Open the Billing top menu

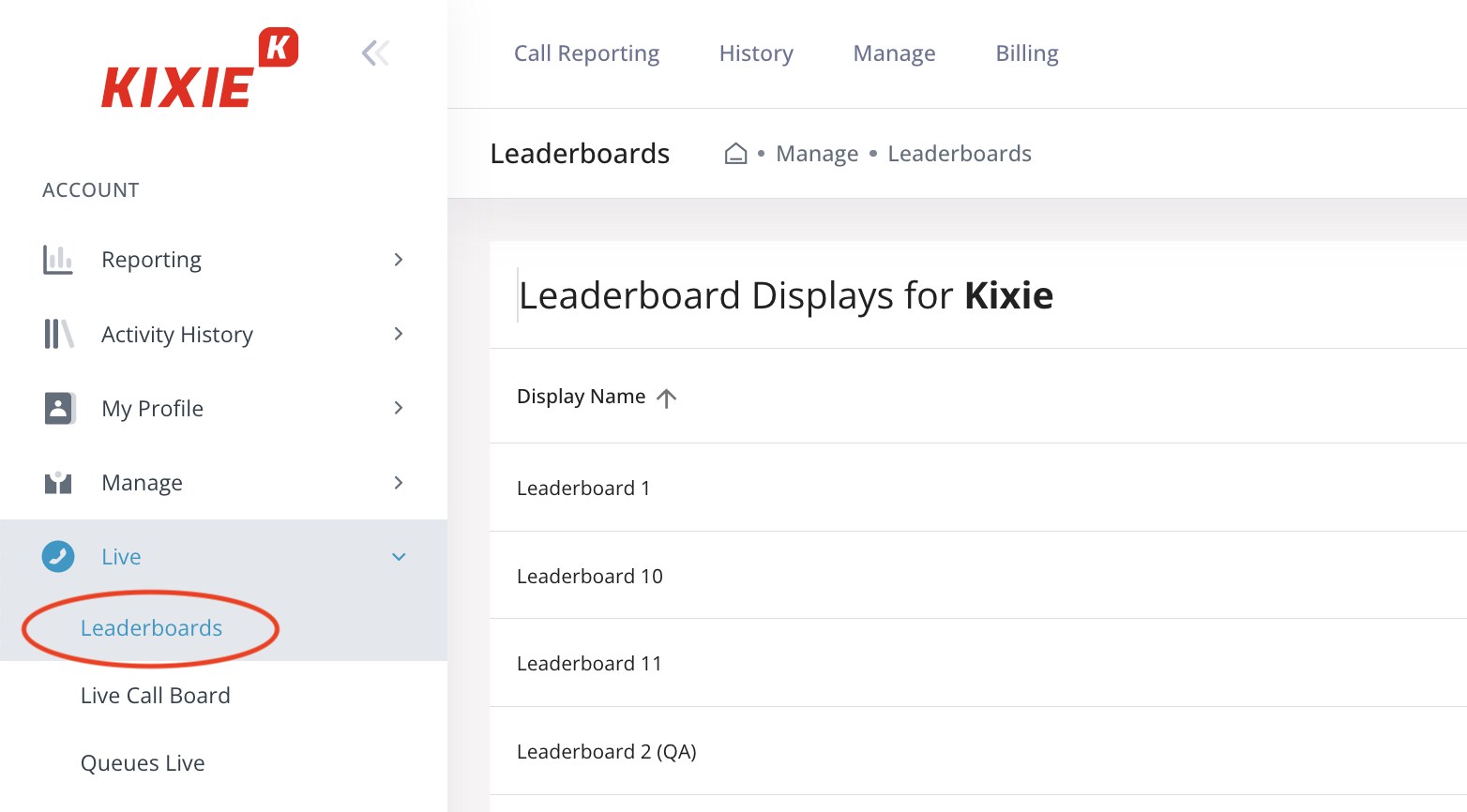tap(1027, 53)
